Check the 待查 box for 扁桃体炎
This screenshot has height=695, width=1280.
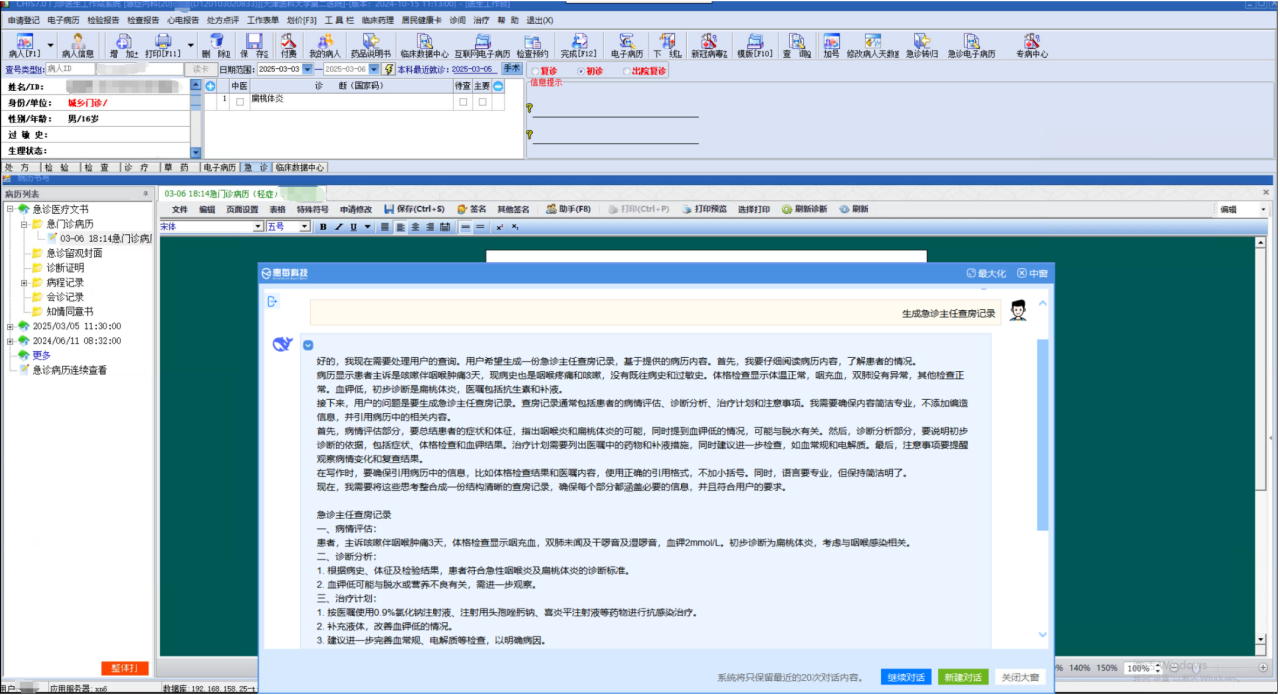click(463, 101)
